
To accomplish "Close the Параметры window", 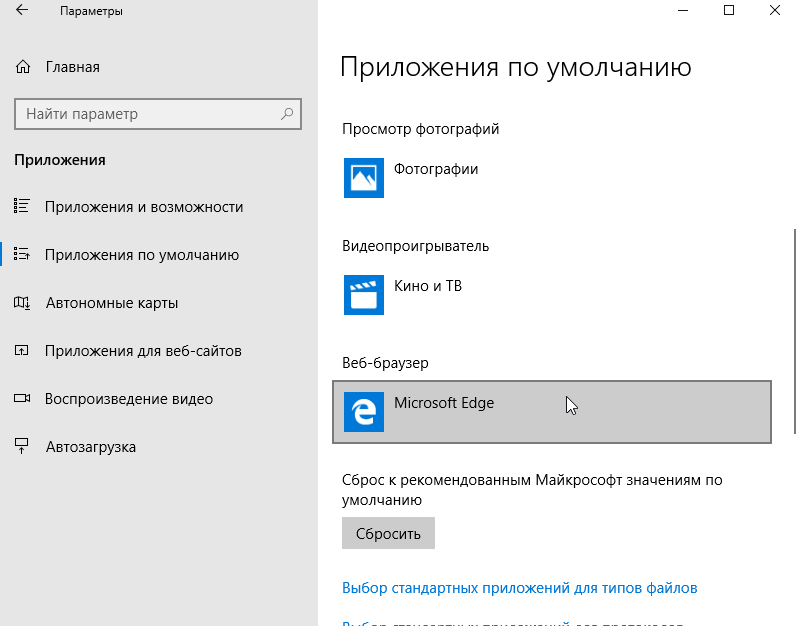I will click(x=775, y=10).
